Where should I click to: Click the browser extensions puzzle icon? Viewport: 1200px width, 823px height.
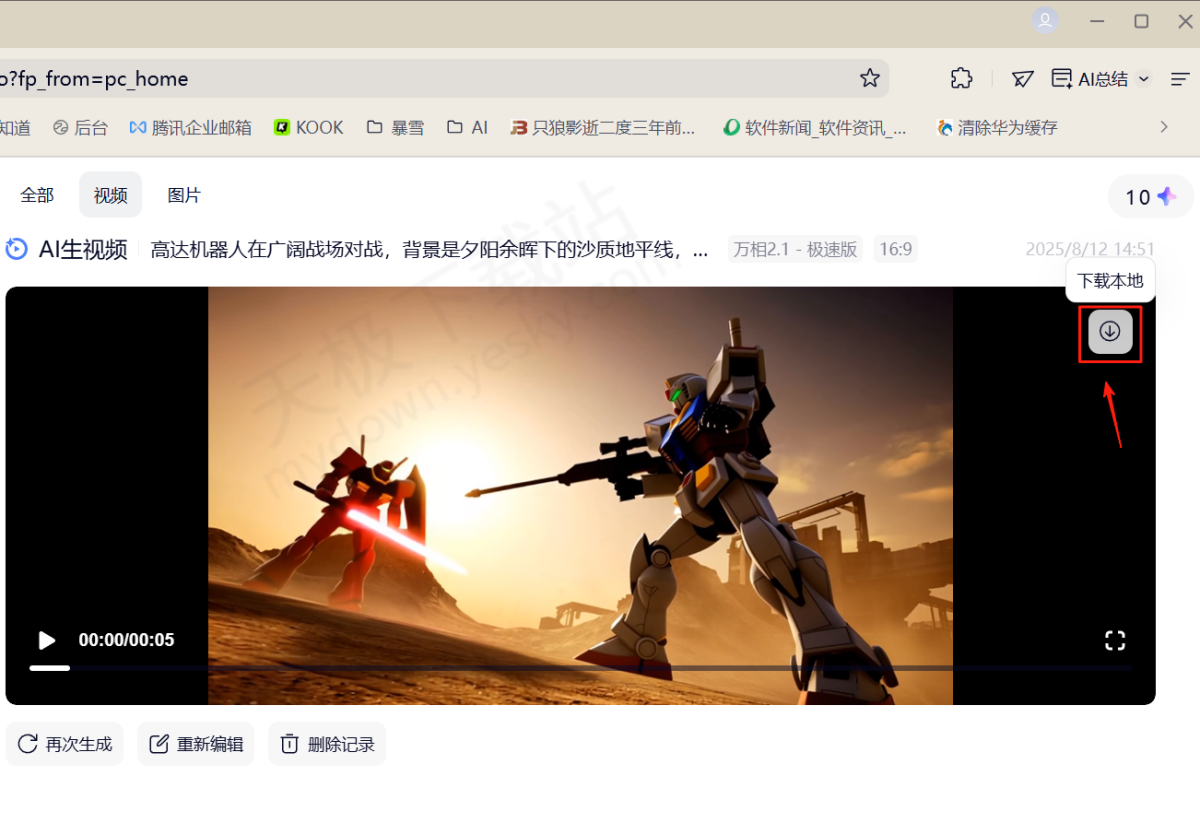(x=961, y=78)
